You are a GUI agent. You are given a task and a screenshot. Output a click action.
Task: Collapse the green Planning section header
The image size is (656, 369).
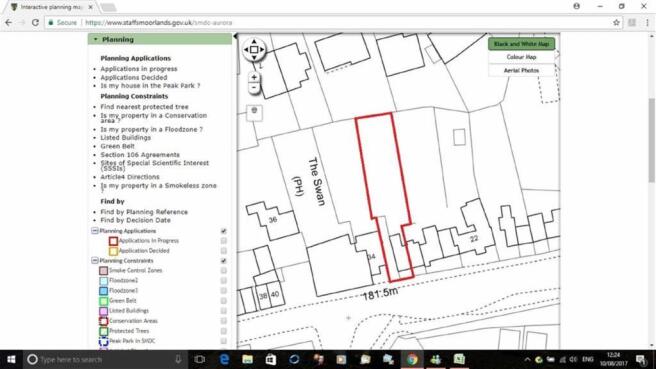[x=160, y=39]
